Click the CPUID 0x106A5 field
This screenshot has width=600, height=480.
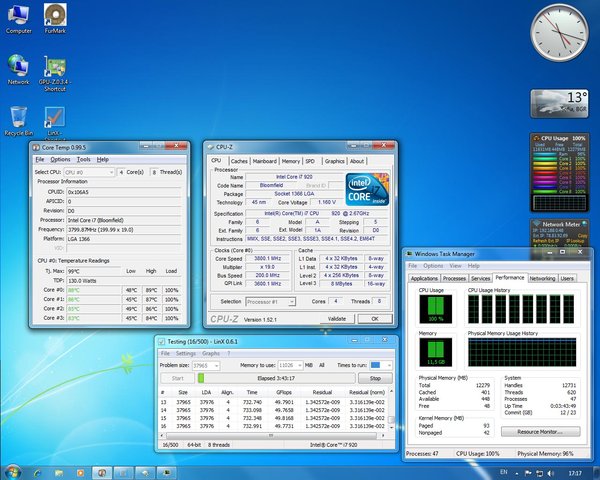pos(124,192)
